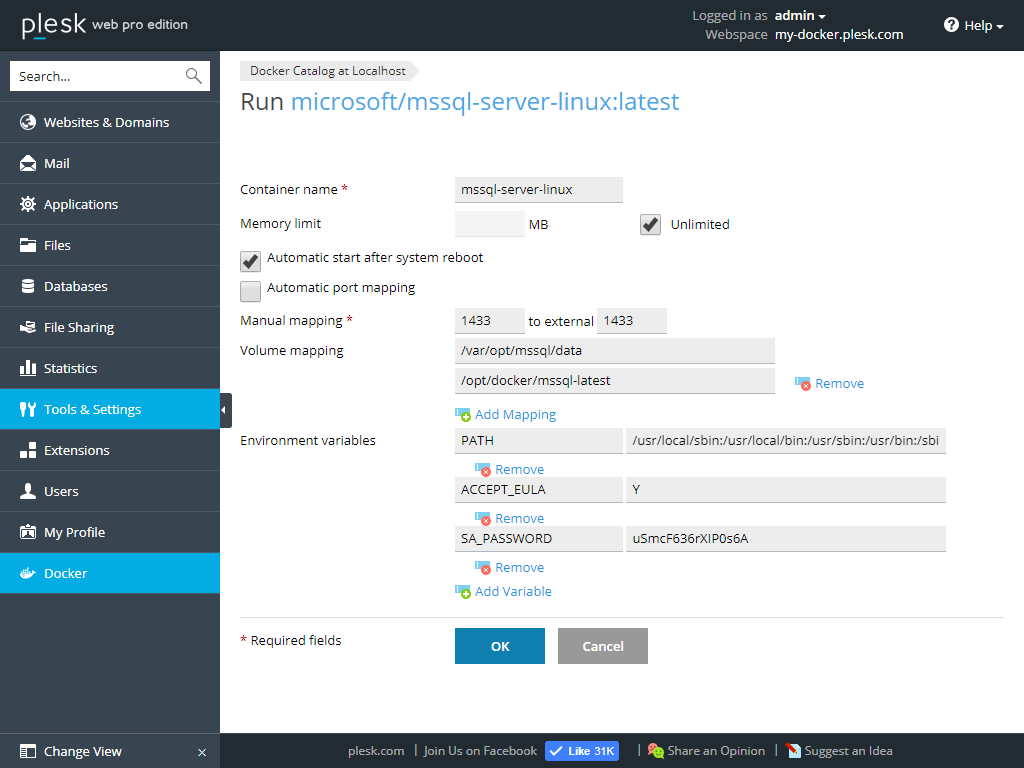This screenshot has width=1024, height=768.
Task: Collapse the sidebar with arrow handle
Action: (x=225, y=410)
